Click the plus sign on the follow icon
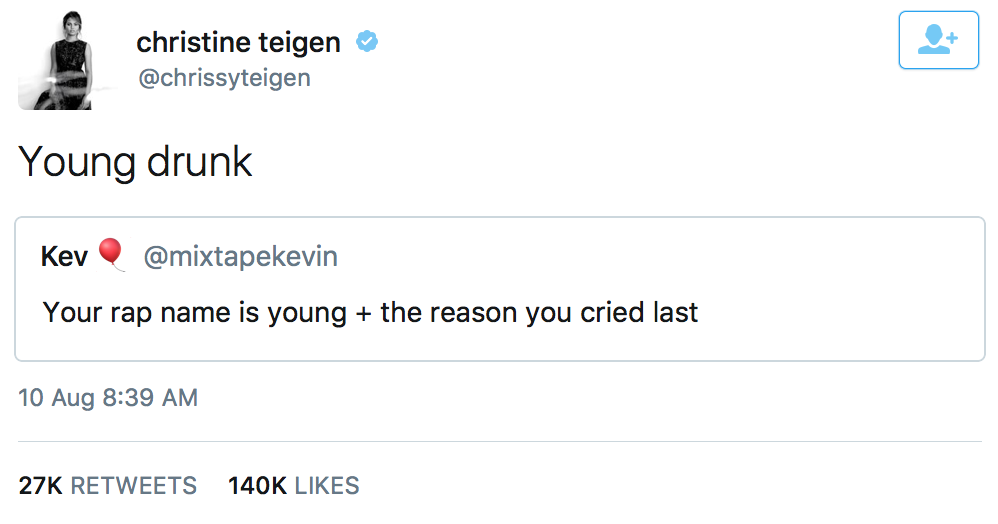The image size is (998, 524). pos(951,36)
